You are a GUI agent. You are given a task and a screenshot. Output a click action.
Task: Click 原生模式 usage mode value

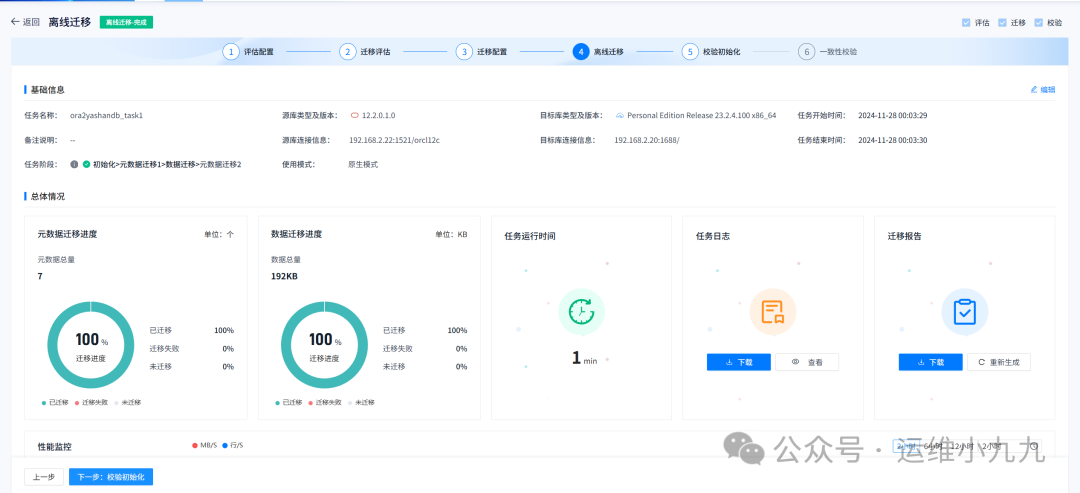(363, 165)
